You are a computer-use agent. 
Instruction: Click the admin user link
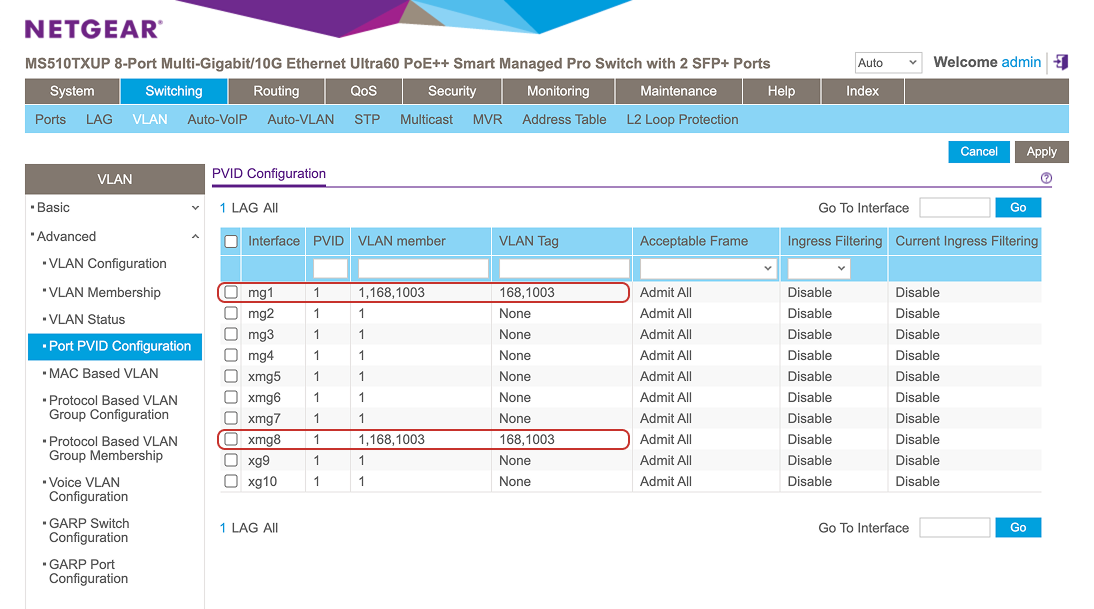pyautogui.click(x=1021, y=62)
